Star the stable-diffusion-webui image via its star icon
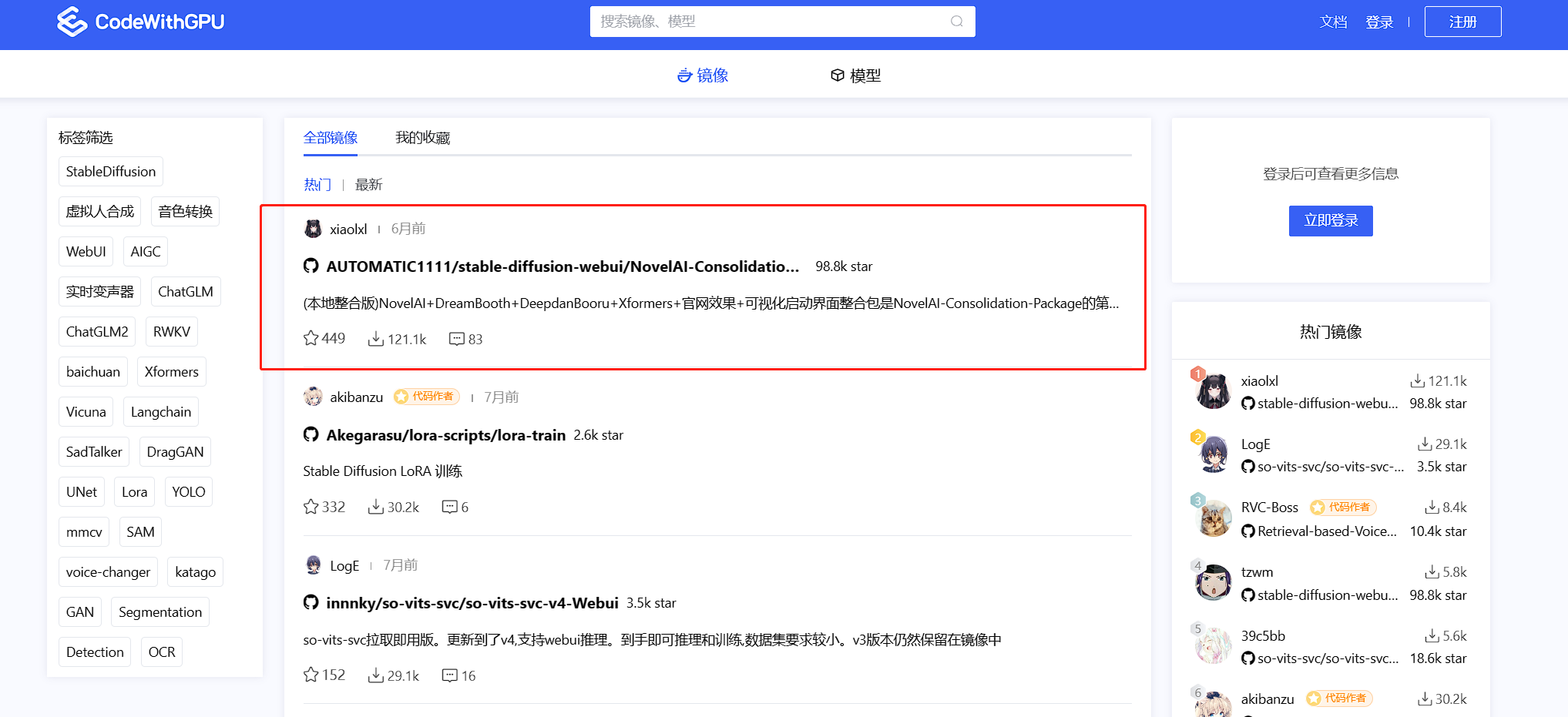 [x=311, y=338]
